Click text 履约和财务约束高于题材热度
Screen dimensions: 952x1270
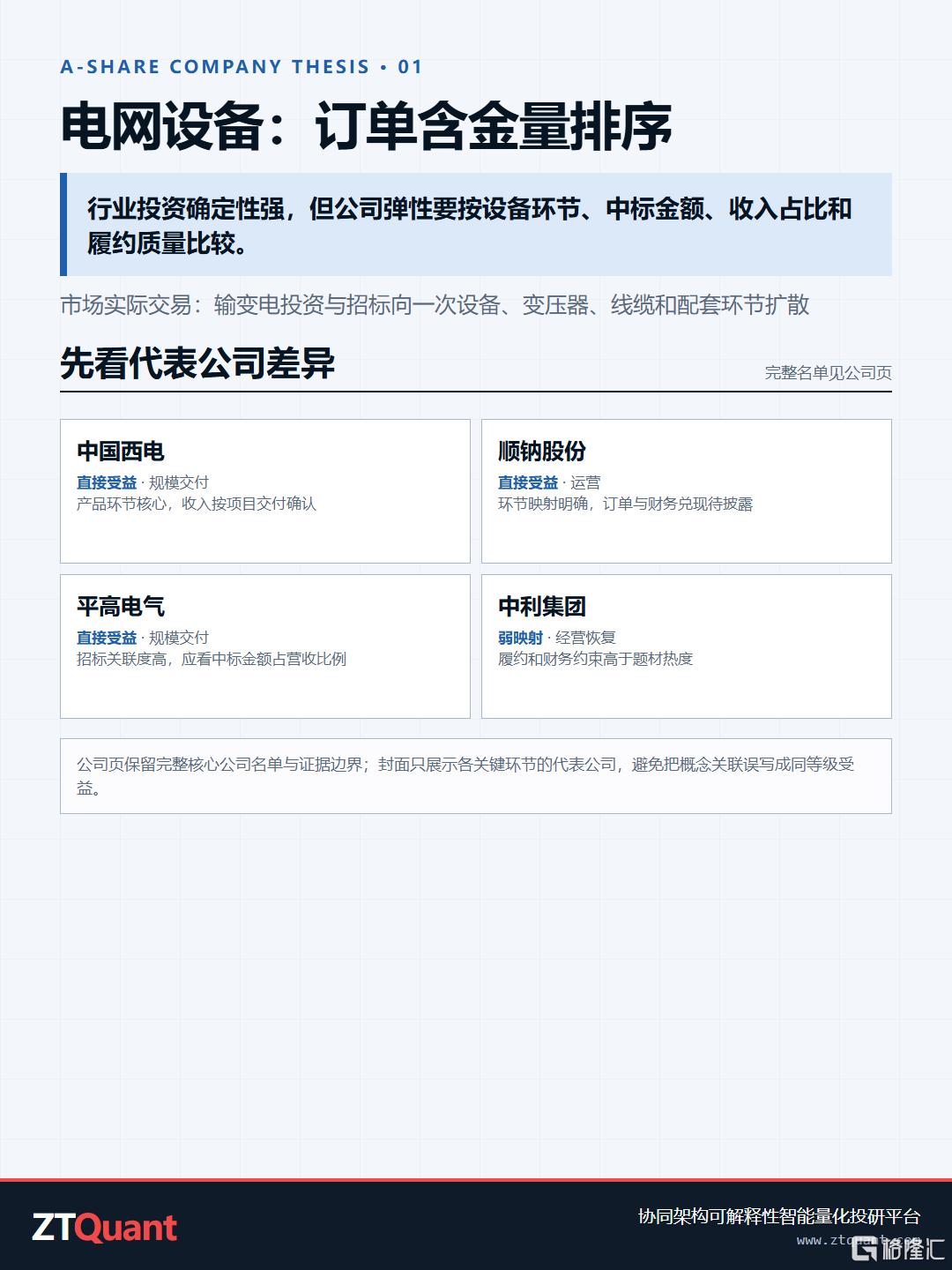tap(596, 659)
